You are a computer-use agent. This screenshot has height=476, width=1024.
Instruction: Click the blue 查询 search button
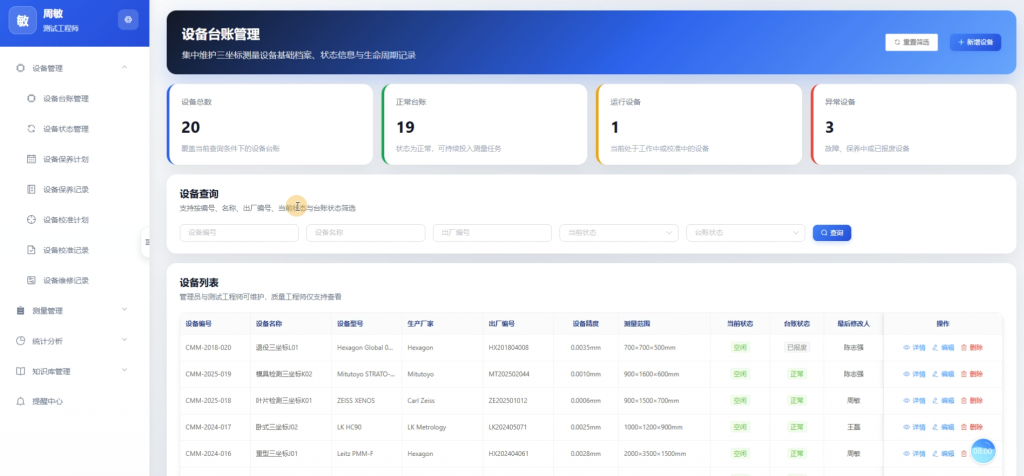coord(831,232)
